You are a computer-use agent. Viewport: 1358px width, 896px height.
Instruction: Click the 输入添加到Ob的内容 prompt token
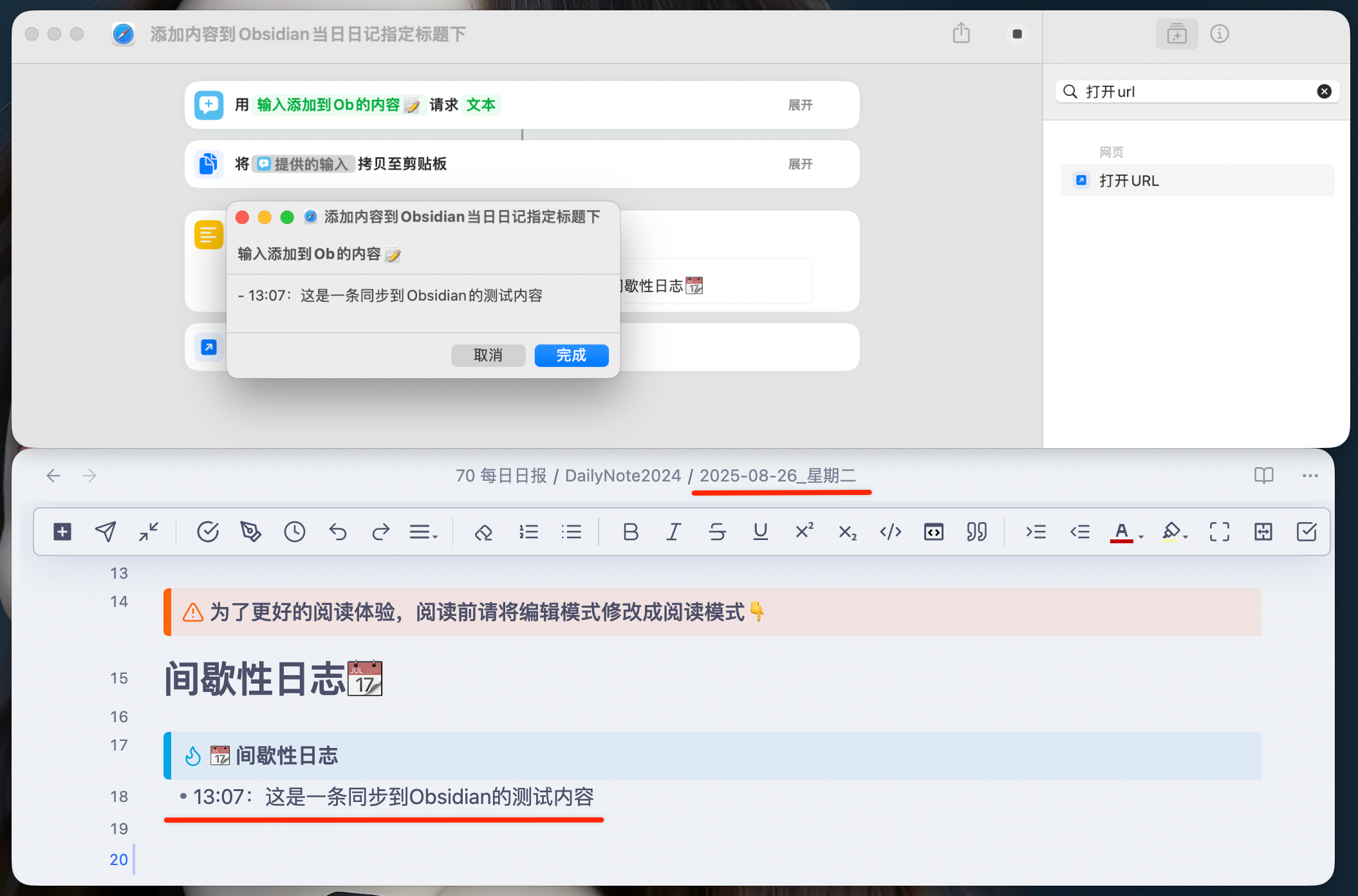point(338,105)
